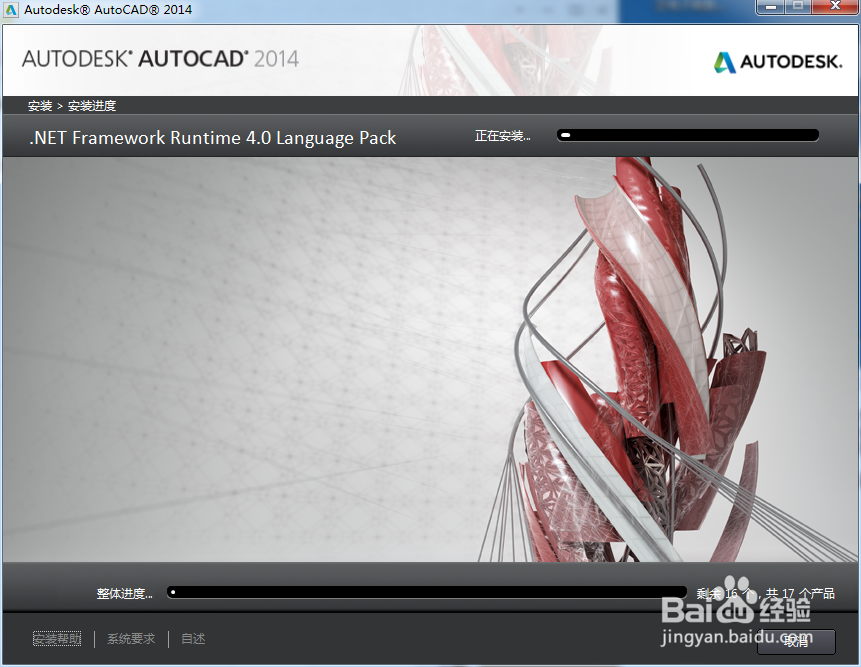The height and width of the screenshot is (667, 861).
Task: Click the 正在安装 component progress bar
Action: tap(688, 135)
